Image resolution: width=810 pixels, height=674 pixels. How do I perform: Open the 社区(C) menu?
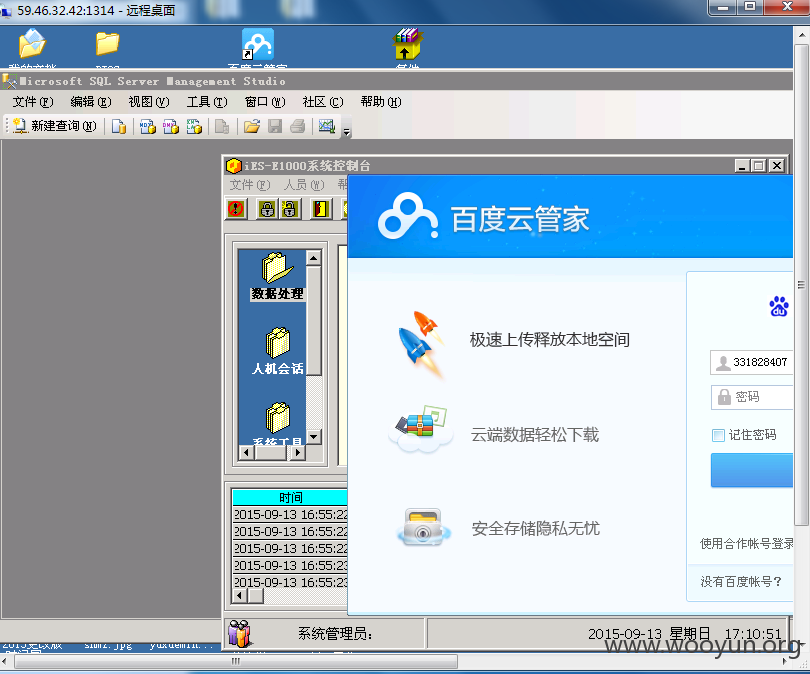322,102
